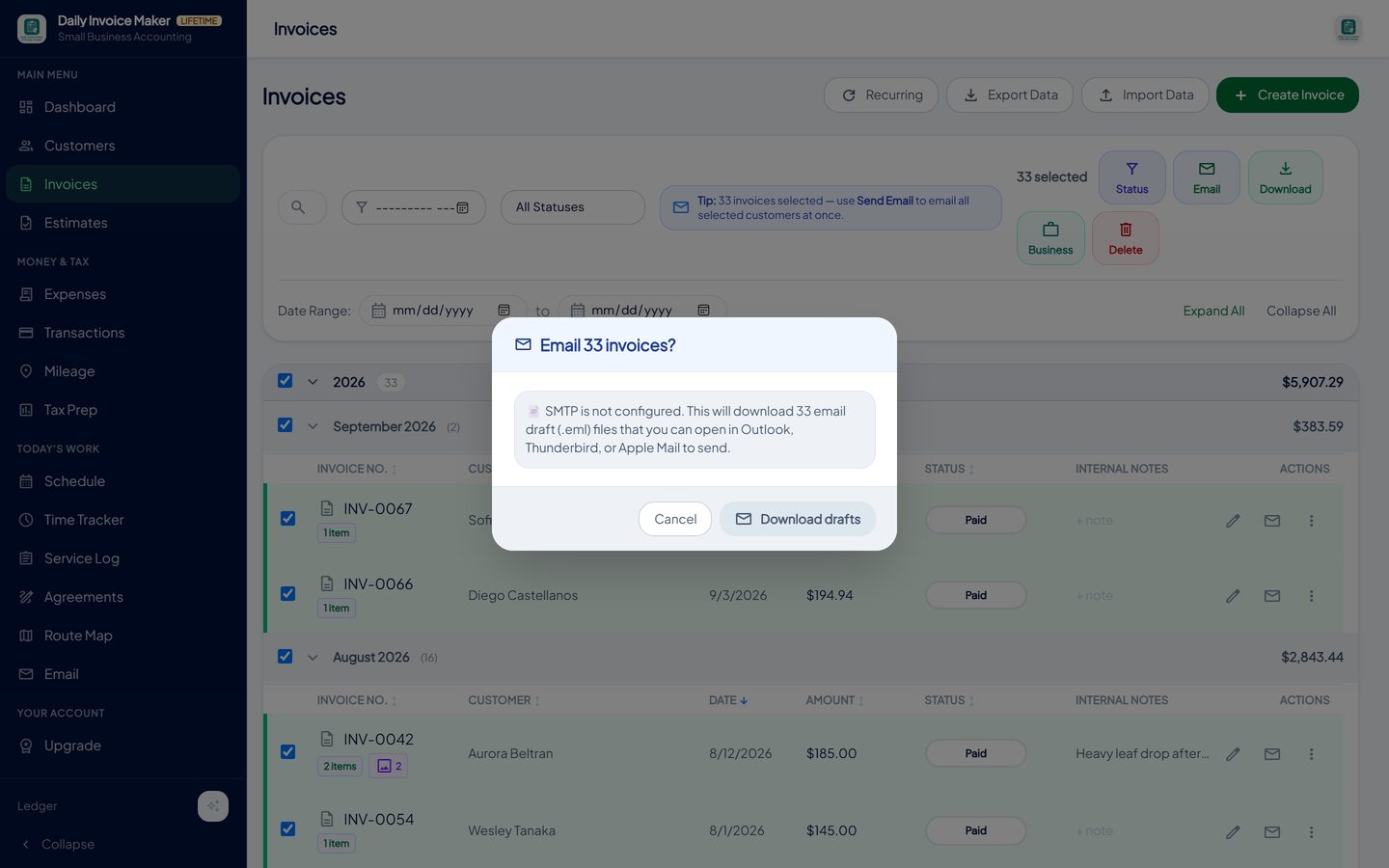Click the bulk Download icon button
Image resolution: width=1389 pixels, height=868 pixels.
tap(1285, 177)
